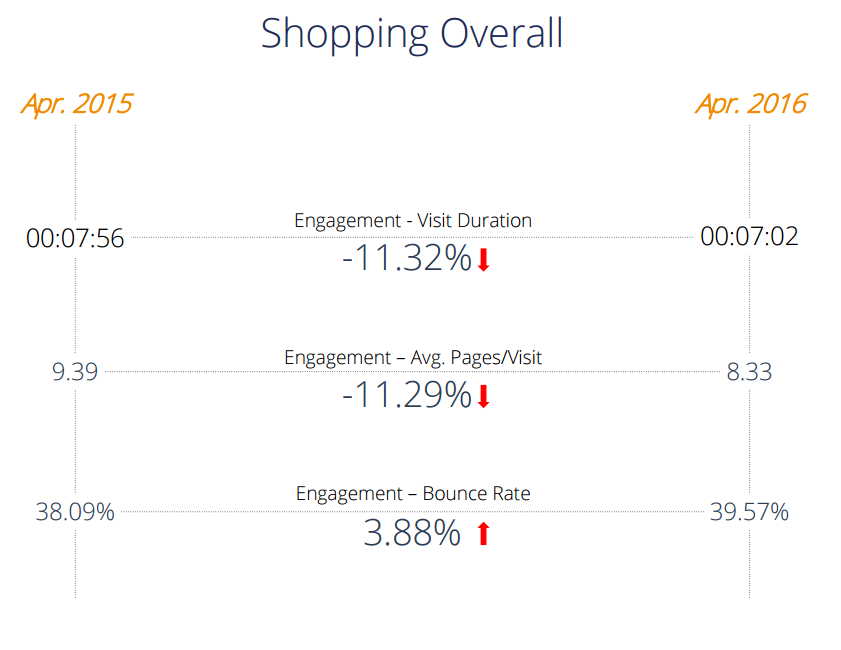
Task: Select the 00:07:02 visit duration value
Action: [749, 238]
